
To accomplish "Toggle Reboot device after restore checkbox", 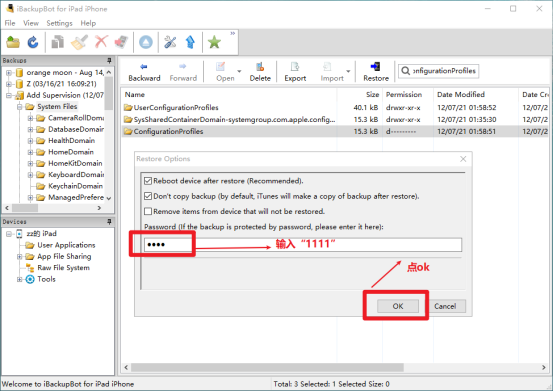I will click(148, 181).
